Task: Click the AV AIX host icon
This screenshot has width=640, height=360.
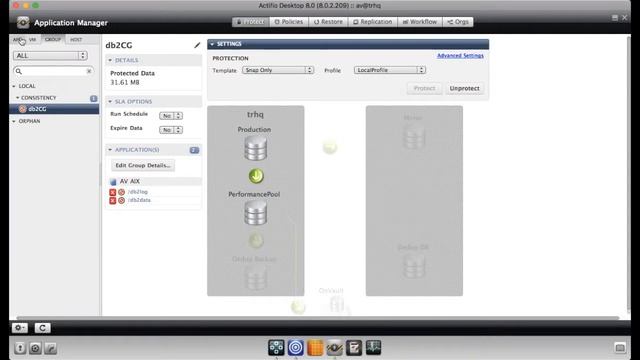Action: [113, 181]
